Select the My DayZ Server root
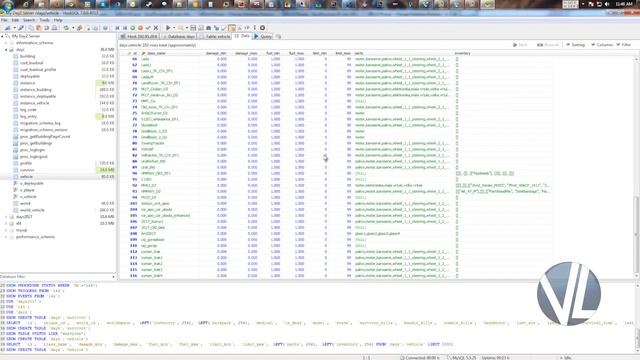The height and width of the screenshot is (360, 640). pyautogui.click(x=25, y=36)
